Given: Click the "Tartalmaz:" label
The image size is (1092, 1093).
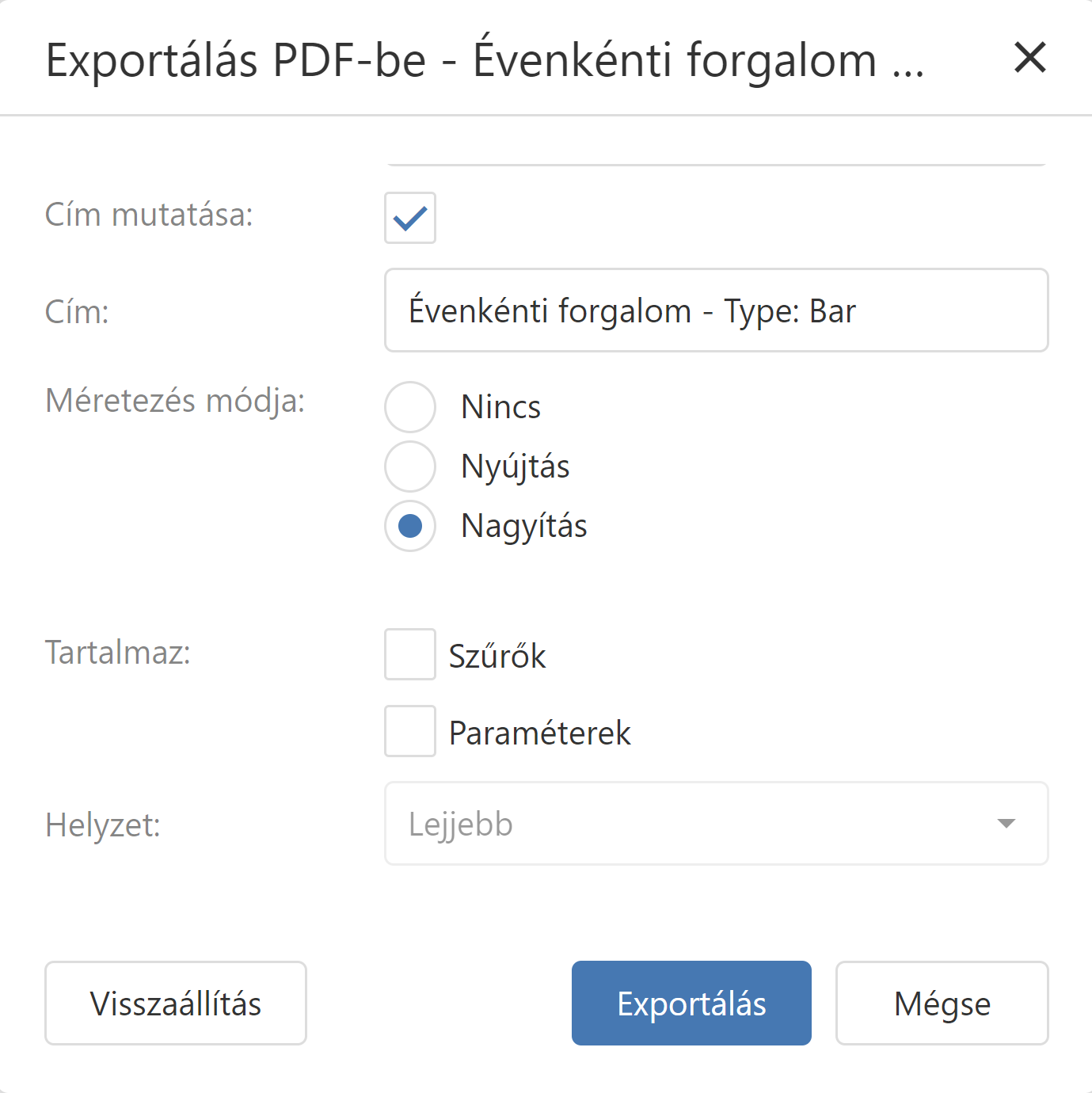Looking at the screenshot, I should (x=118, y=653).
